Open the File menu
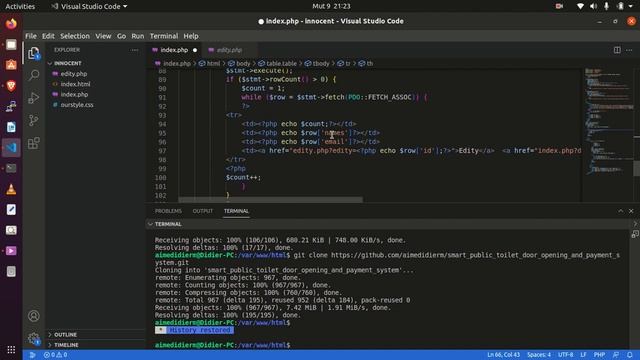640x360 pixels. [31, 36]
